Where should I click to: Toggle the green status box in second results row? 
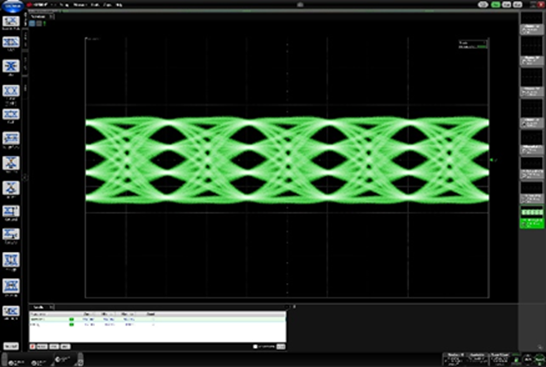click(71, 325)
